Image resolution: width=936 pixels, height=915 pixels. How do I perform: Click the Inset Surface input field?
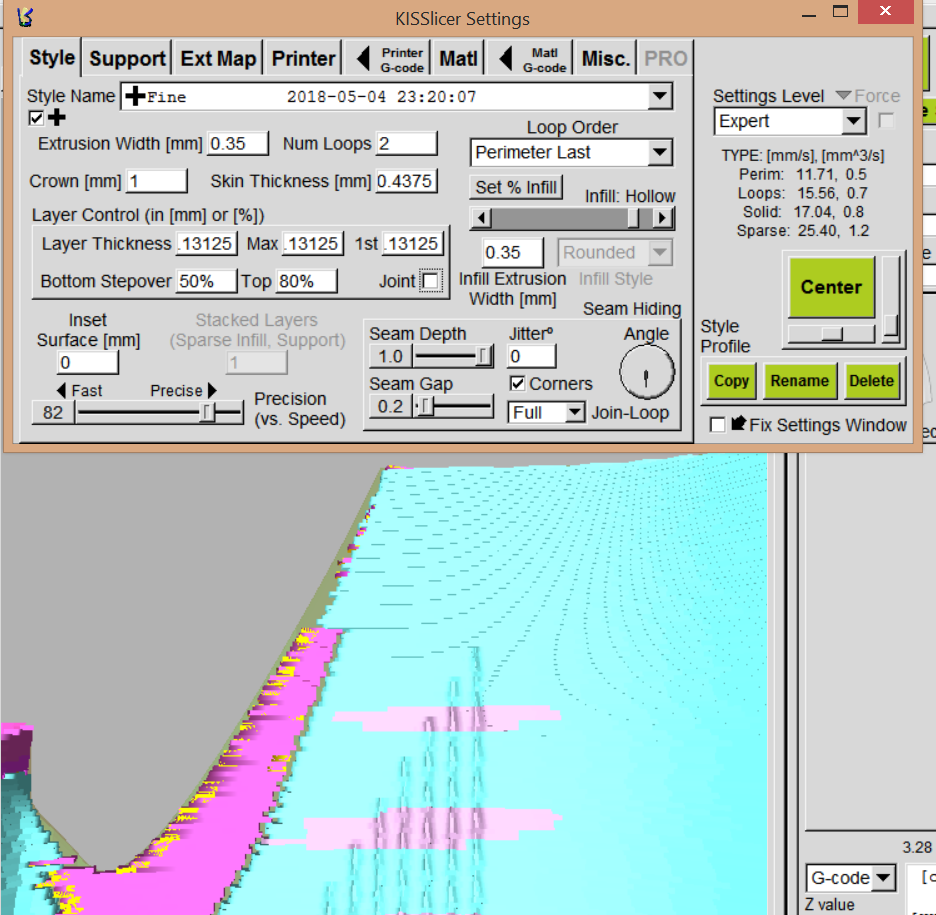88,362
